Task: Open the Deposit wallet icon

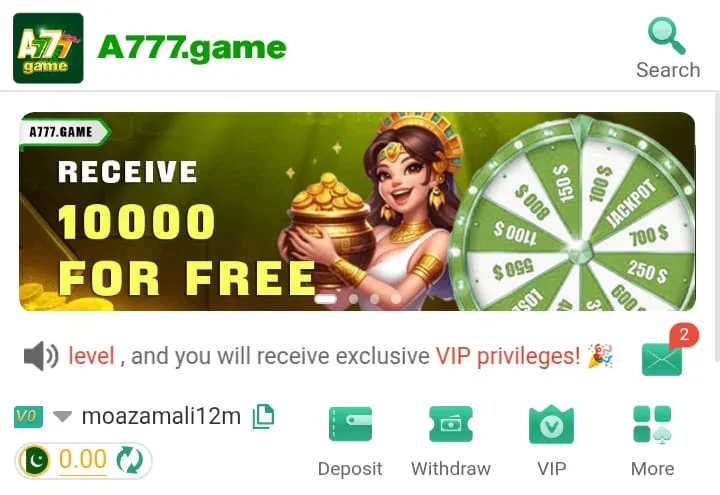Action: (350, 424)
